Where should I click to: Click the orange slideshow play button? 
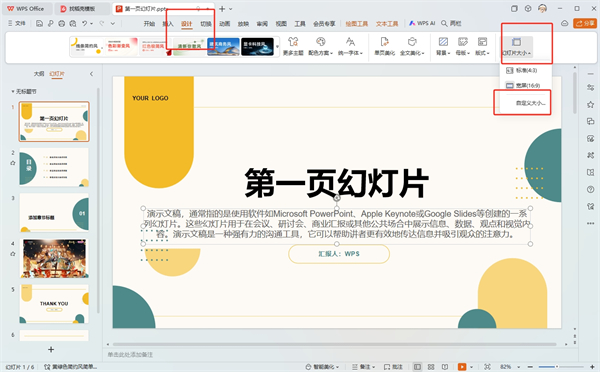tap(462, 367)
